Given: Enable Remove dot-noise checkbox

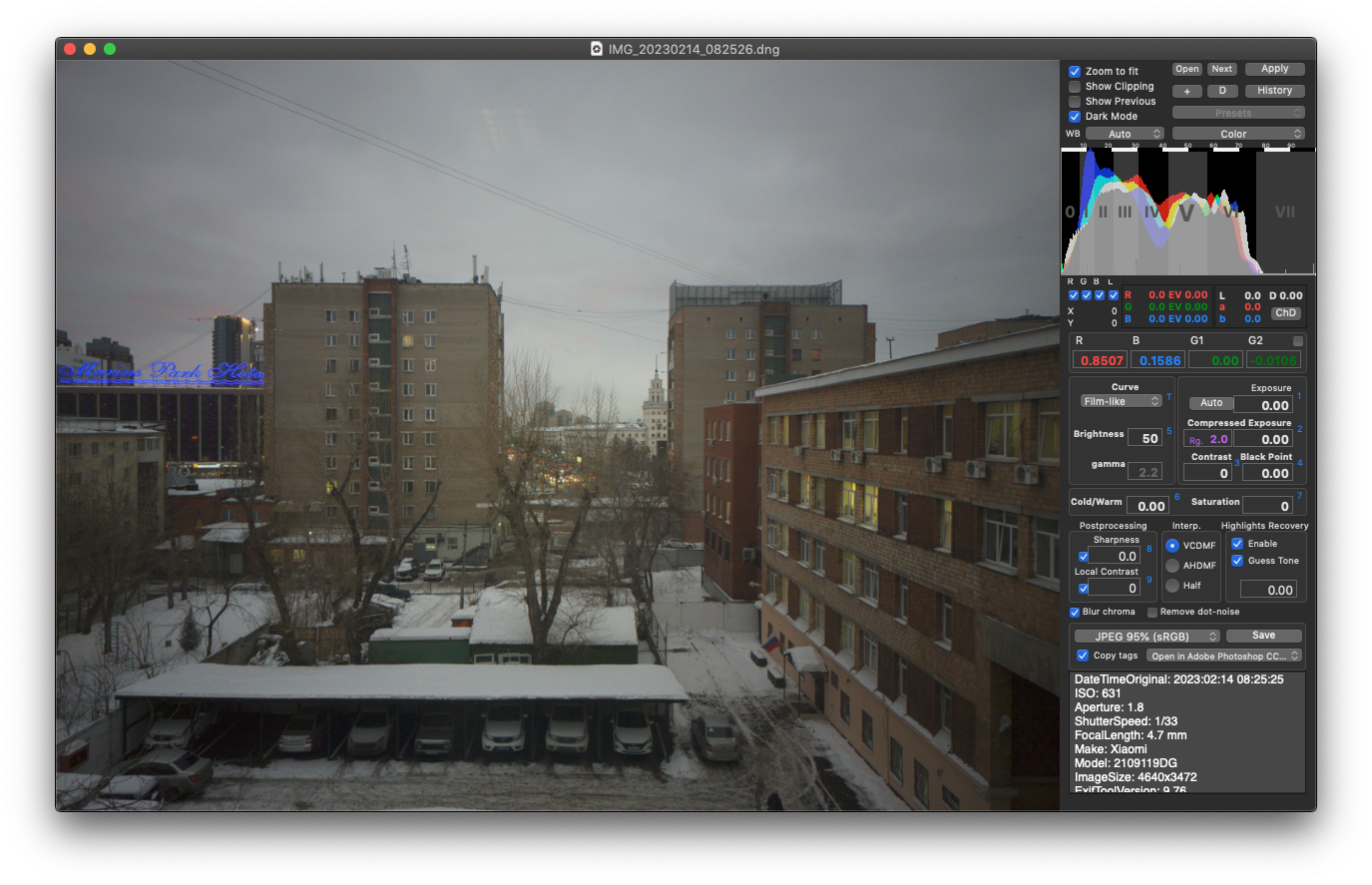Looking at the screenshot, I should (x=1152, y=613).
